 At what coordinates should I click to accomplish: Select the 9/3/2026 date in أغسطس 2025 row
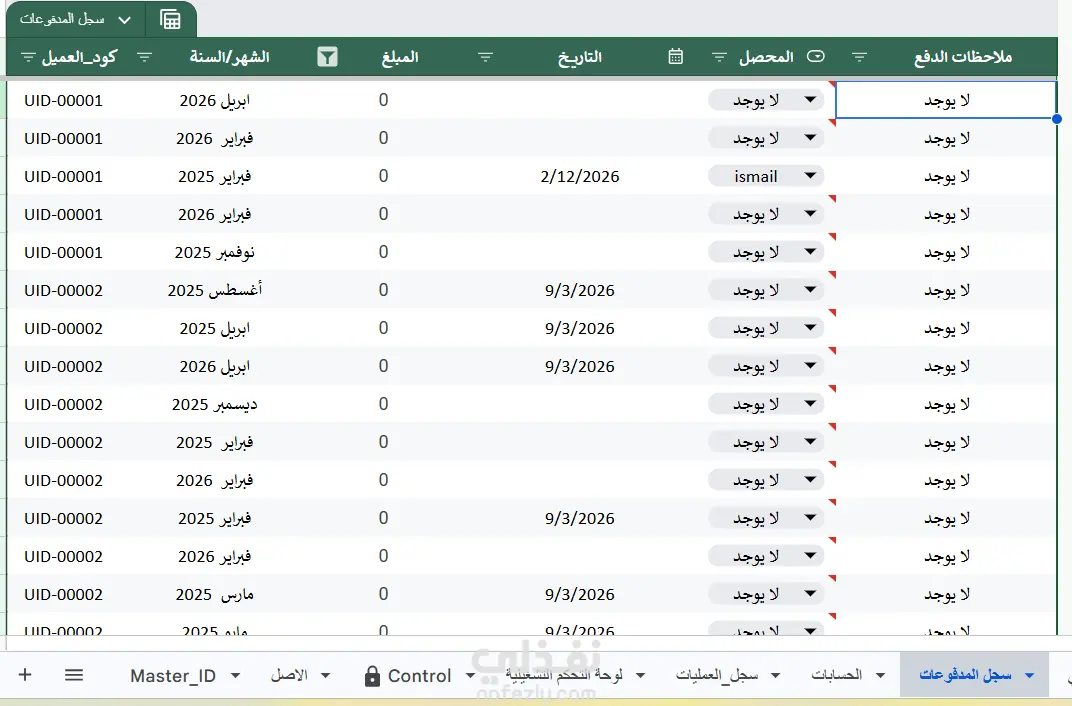pos(580,290)
